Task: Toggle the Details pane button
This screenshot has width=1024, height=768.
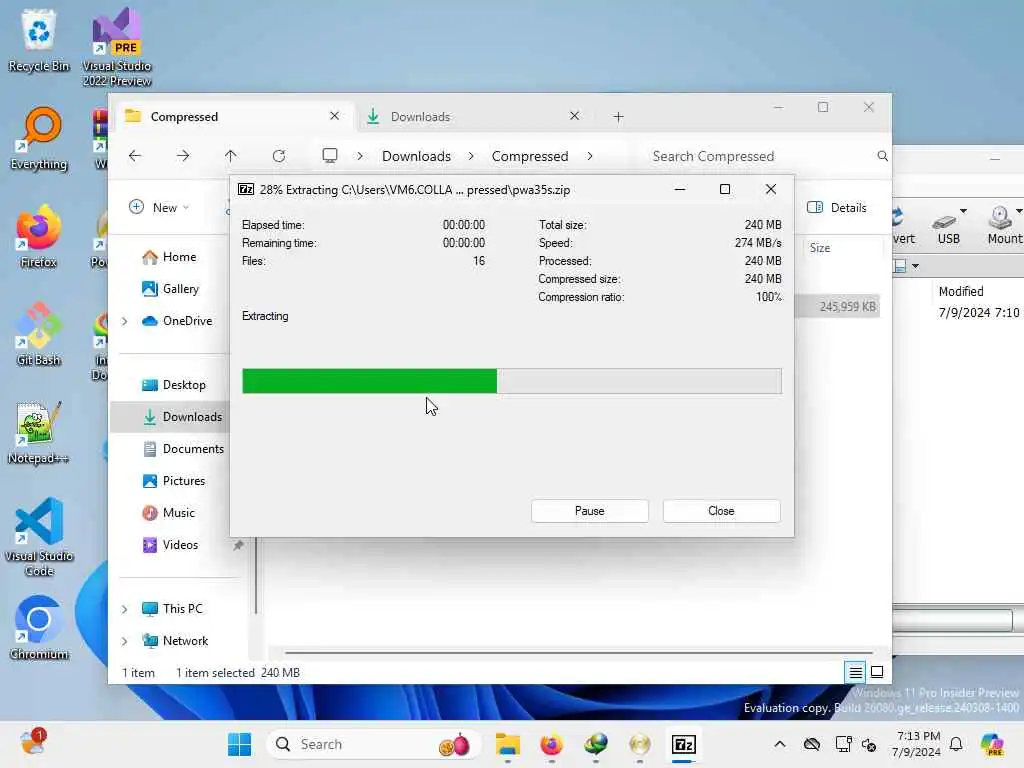Action: click(837, 208)
